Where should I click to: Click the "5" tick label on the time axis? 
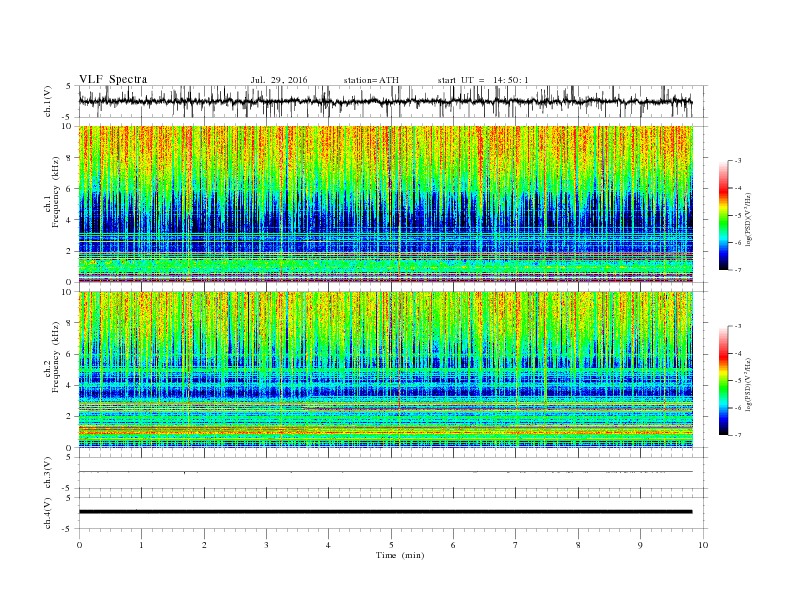coord(391,545)
